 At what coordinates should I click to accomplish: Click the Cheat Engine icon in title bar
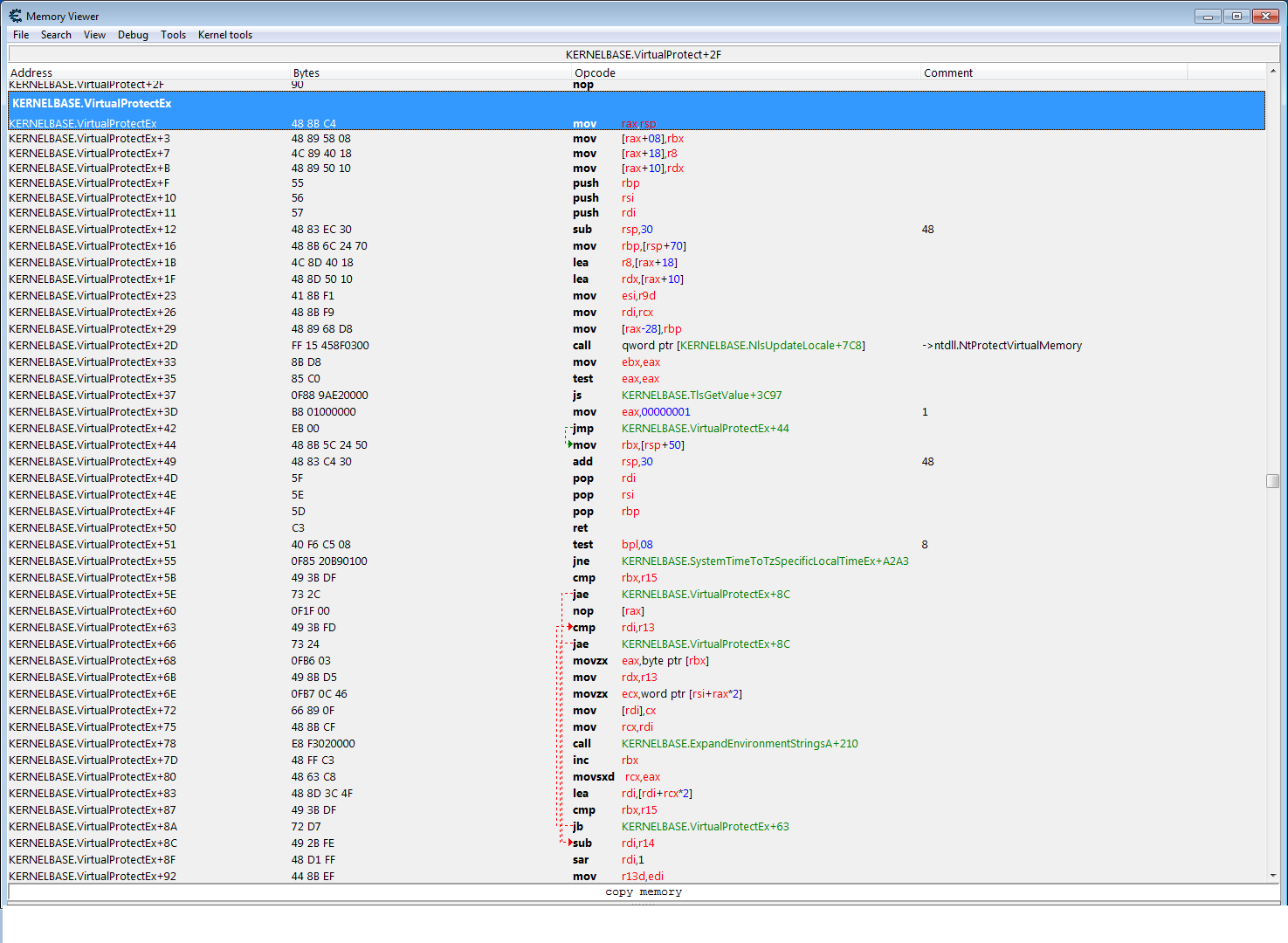point(15,16)
